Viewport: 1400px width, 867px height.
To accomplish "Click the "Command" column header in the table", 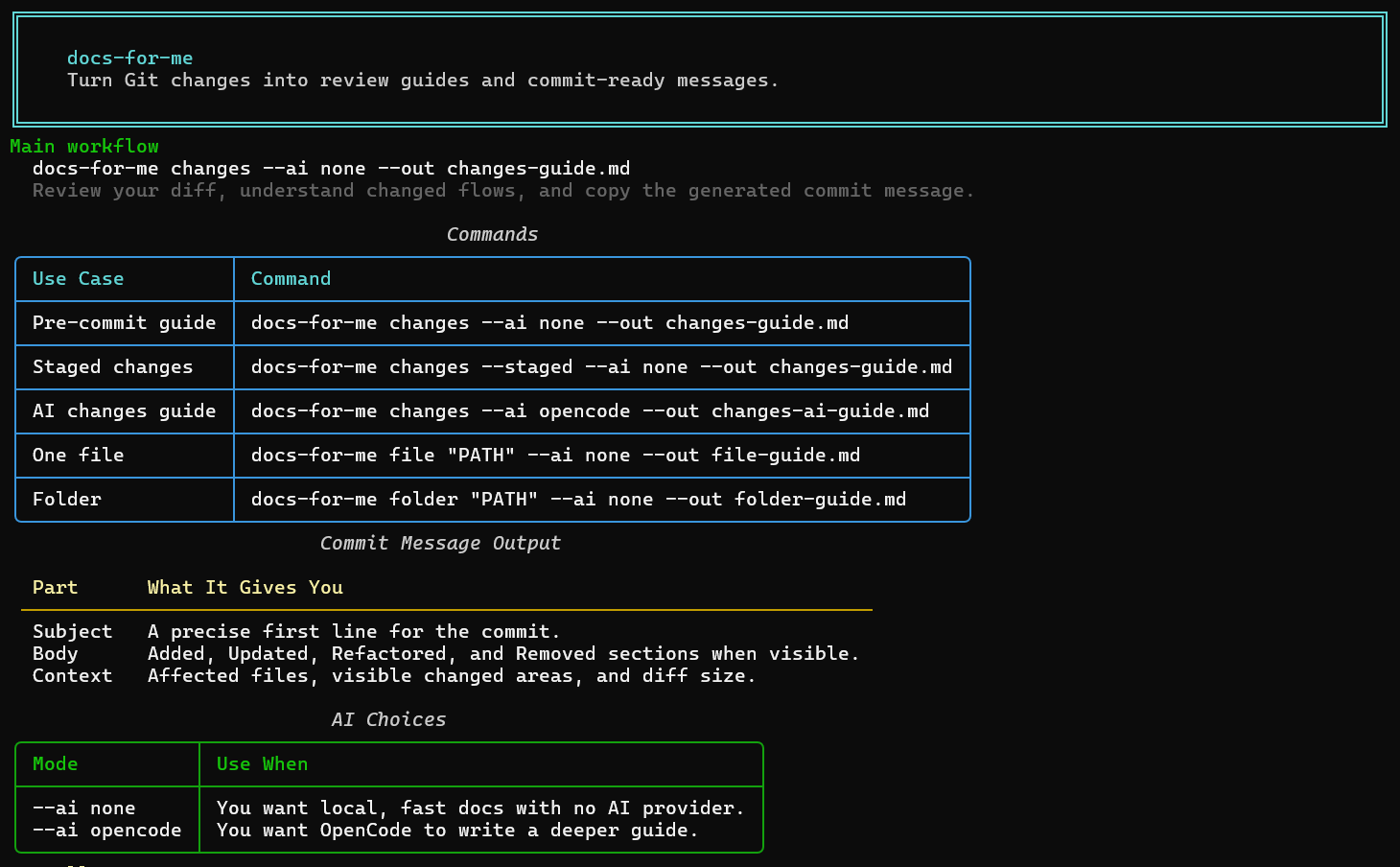I will point(291,279).
